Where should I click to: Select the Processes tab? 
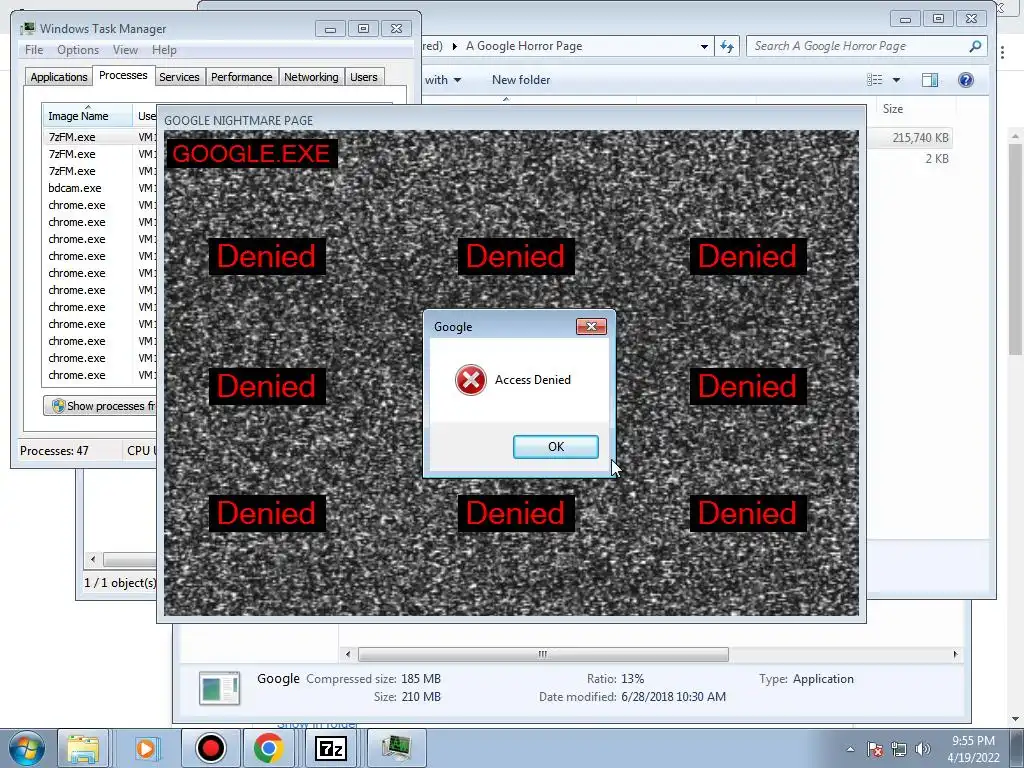123,75
